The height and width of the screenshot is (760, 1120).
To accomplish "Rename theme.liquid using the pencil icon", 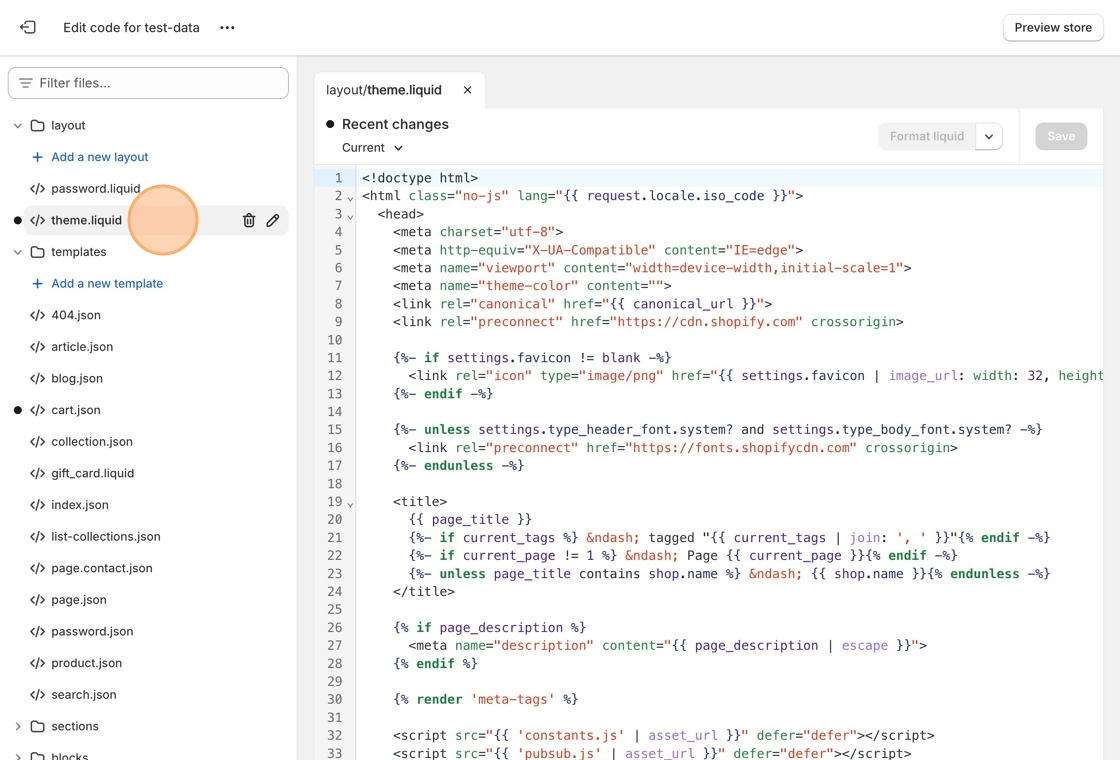I will pos(273,220).
